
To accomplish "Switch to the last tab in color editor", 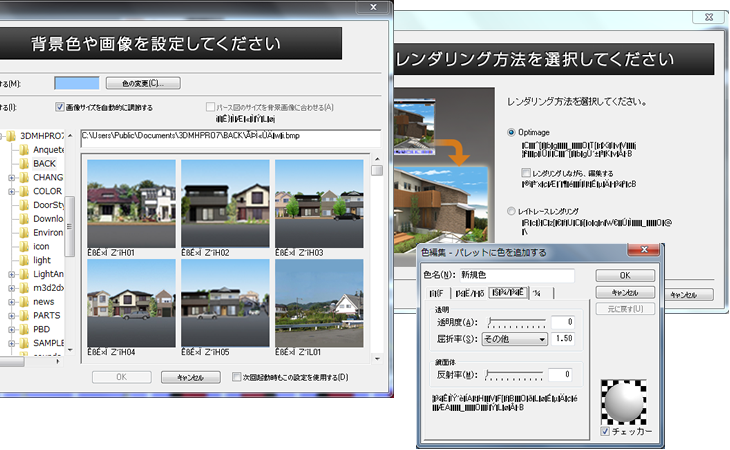I will point(536,293).
